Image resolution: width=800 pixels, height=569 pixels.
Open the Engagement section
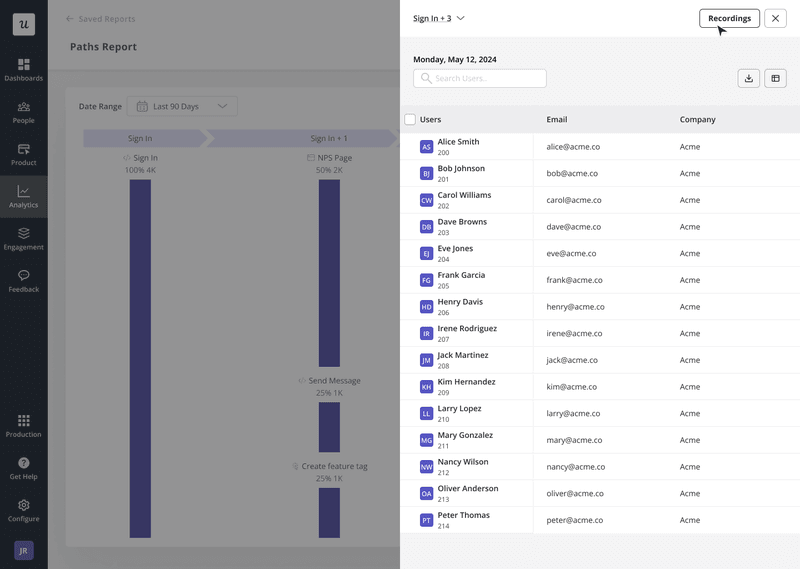coord(23,238)
